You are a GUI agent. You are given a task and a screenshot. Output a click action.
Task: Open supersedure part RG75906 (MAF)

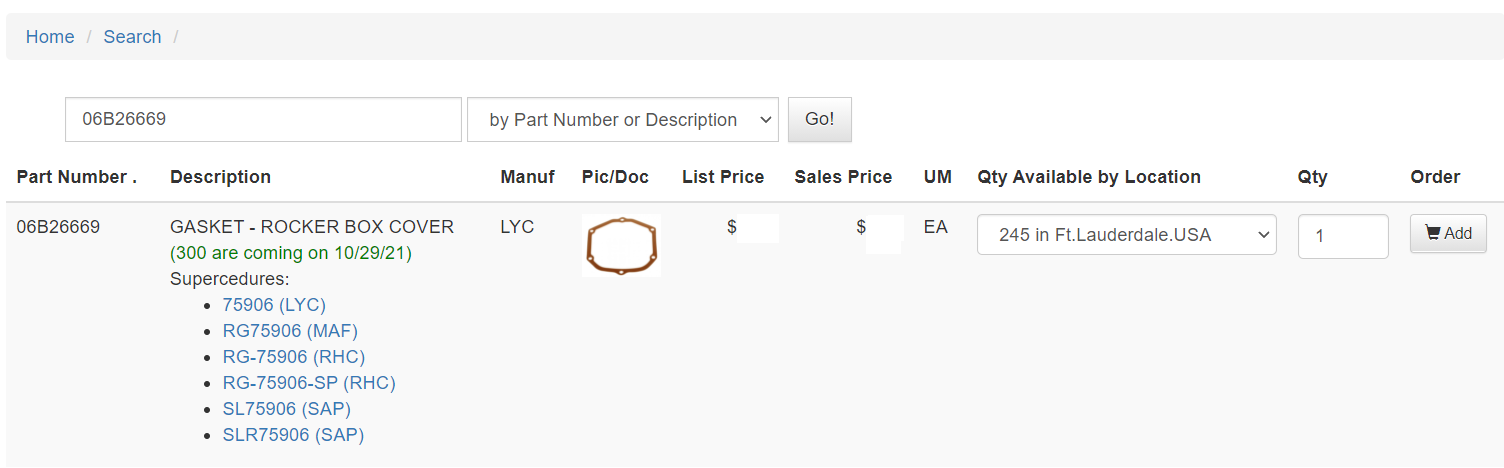290,331
